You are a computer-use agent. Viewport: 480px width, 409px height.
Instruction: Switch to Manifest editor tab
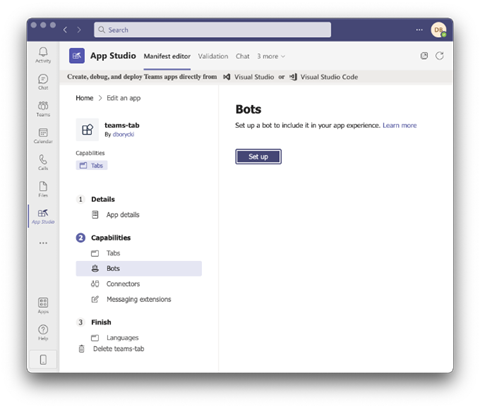tap(167, 56)
